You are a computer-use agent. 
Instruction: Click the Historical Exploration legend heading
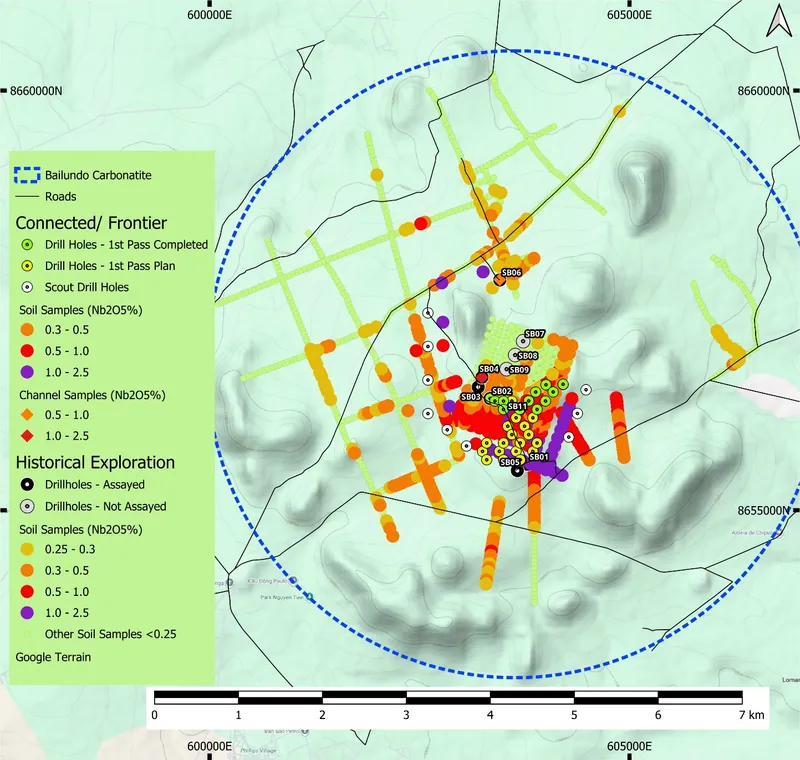point(95,462)
